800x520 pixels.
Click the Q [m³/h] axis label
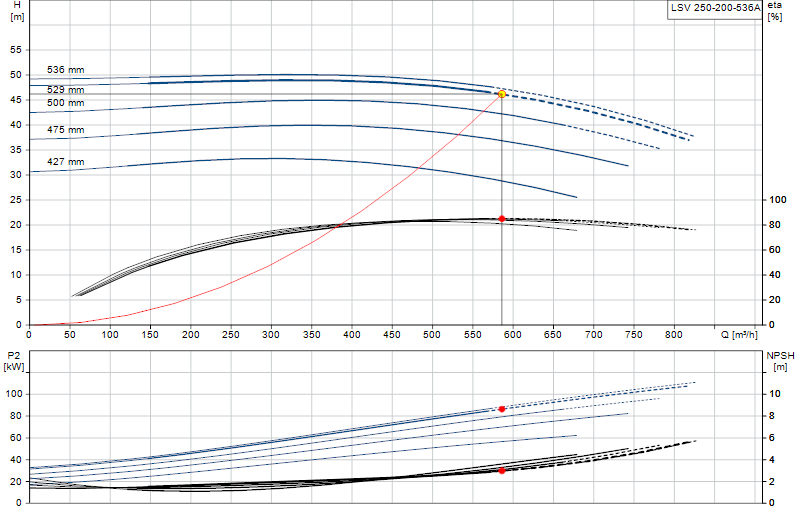pos(739,335)
